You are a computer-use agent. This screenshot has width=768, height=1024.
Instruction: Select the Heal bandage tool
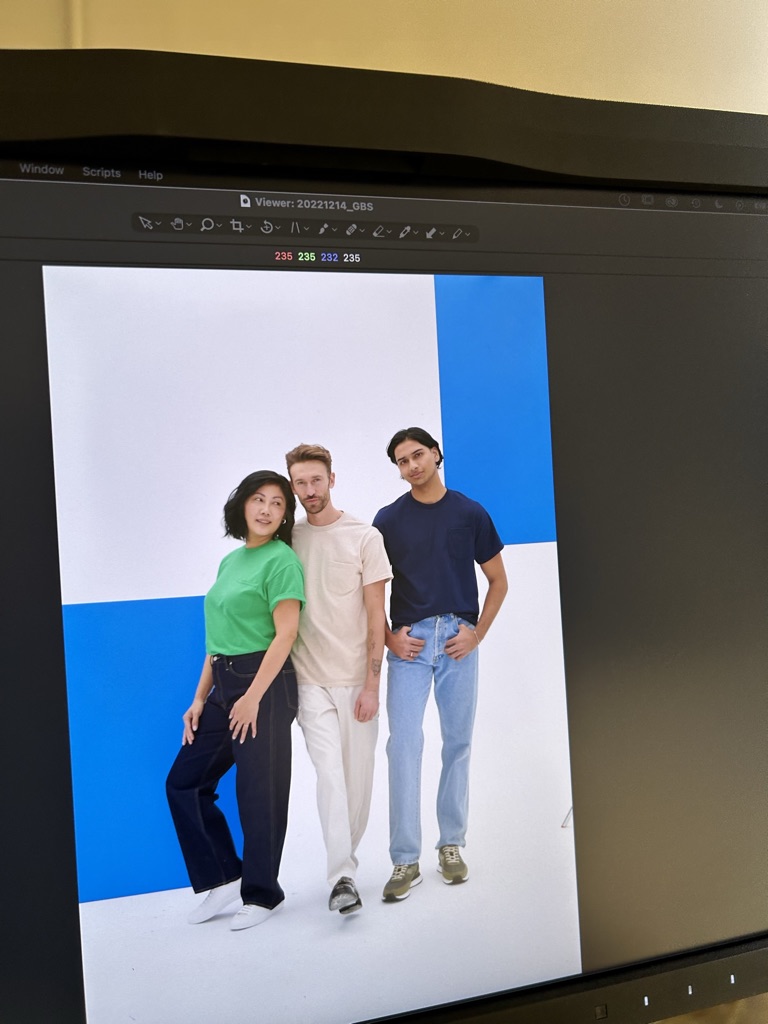pos(351,229)
